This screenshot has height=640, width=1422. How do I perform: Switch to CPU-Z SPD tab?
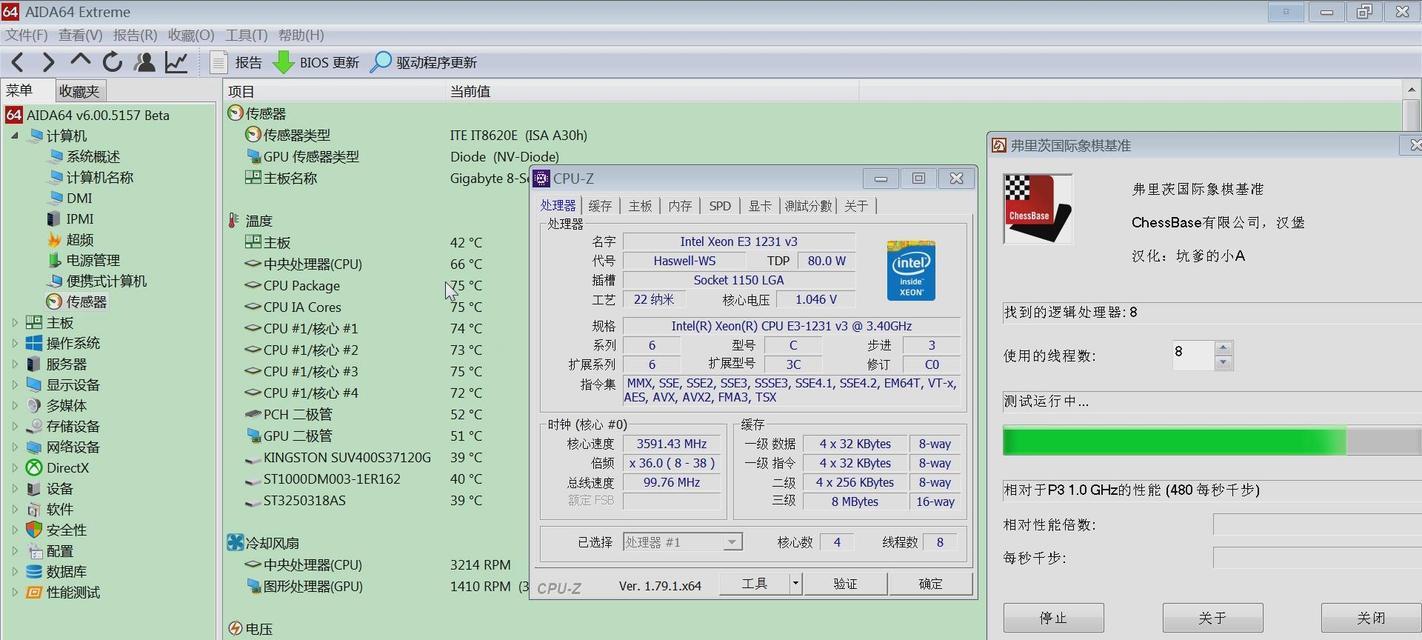point(720,205)
